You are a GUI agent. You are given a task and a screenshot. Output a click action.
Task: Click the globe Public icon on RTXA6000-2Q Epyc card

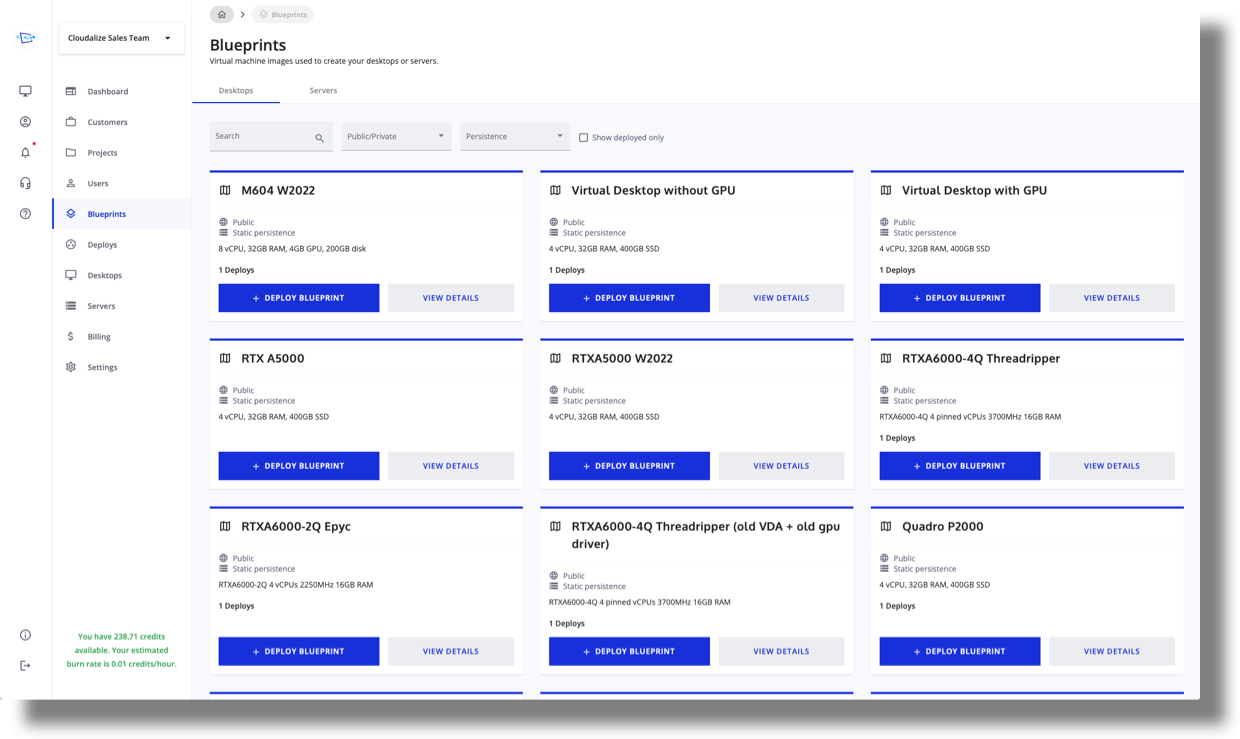(x=223, y=558)
